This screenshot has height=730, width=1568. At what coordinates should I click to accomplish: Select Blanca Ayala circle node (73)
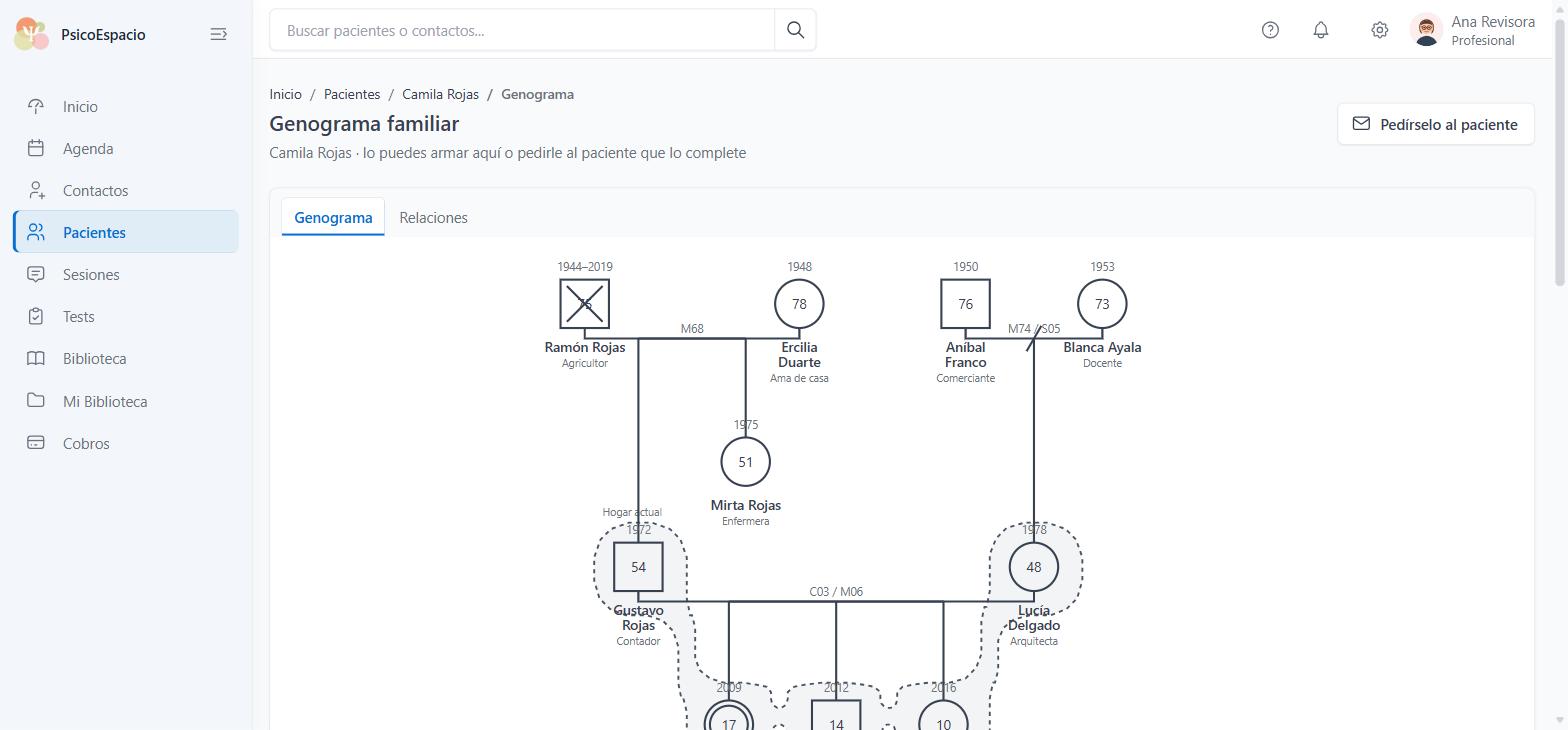coord(1102,304)
